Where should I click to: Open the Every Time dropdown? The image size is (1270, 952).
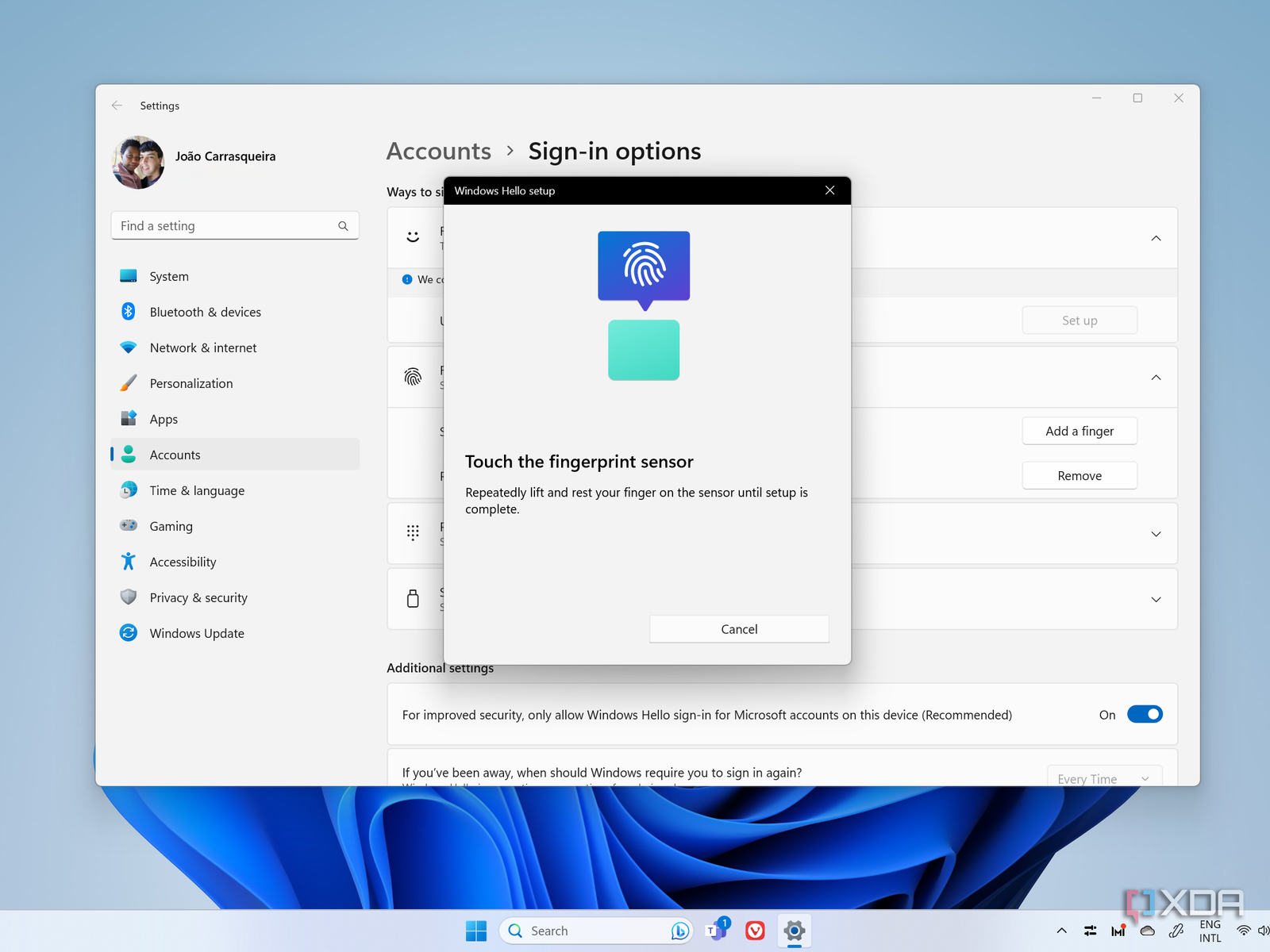1104,777
